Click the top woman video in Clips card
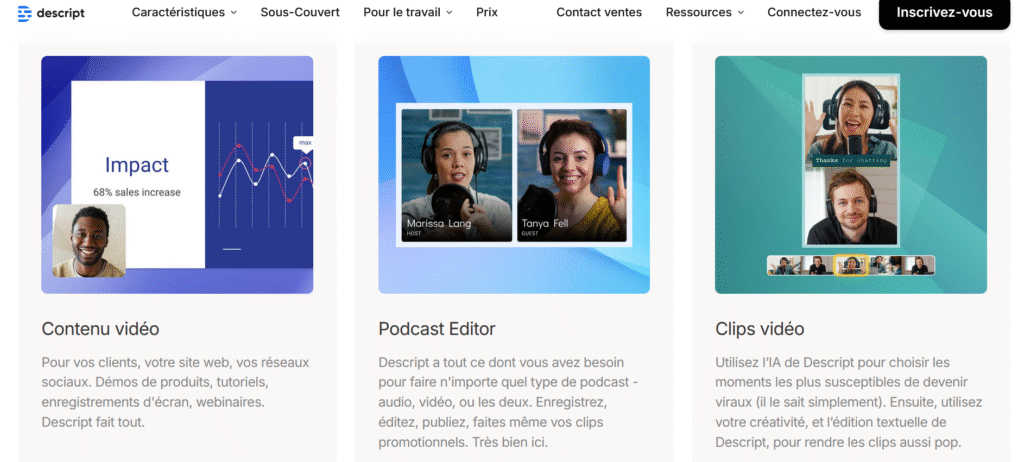 pos(850,122)
